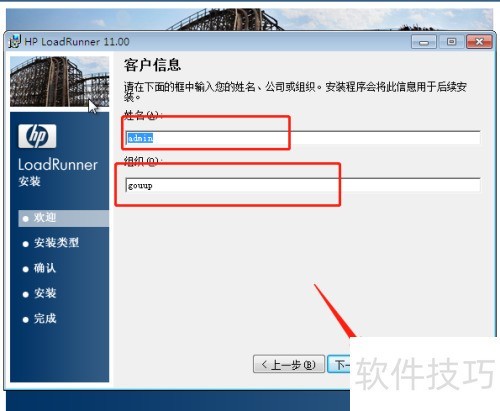Close the HP LoadRunner 11.00 installer window

tap(479, 42)
